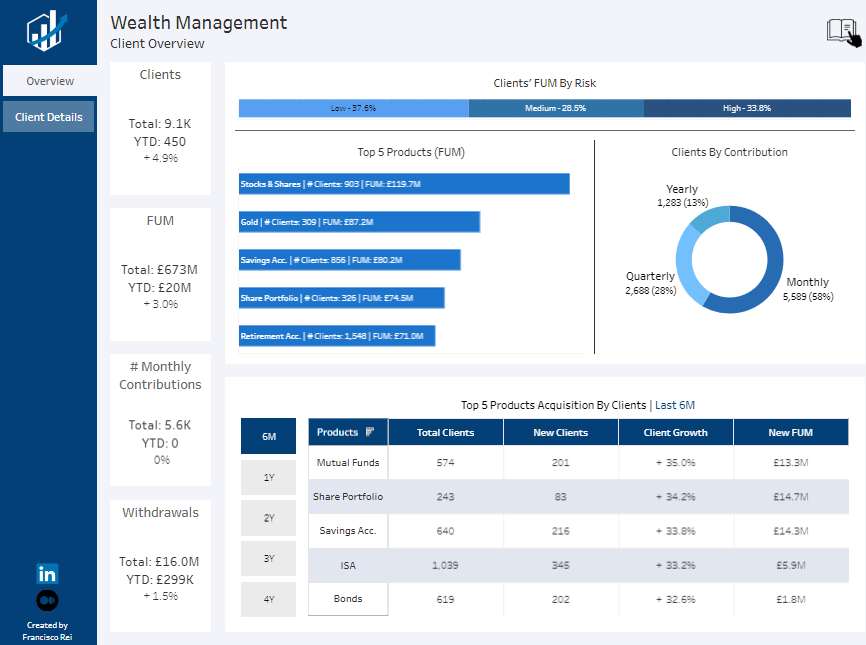Screen dimensions: 866x645
Task: Click the Quarterly 2,688 (28%) label
Action: 651,283
